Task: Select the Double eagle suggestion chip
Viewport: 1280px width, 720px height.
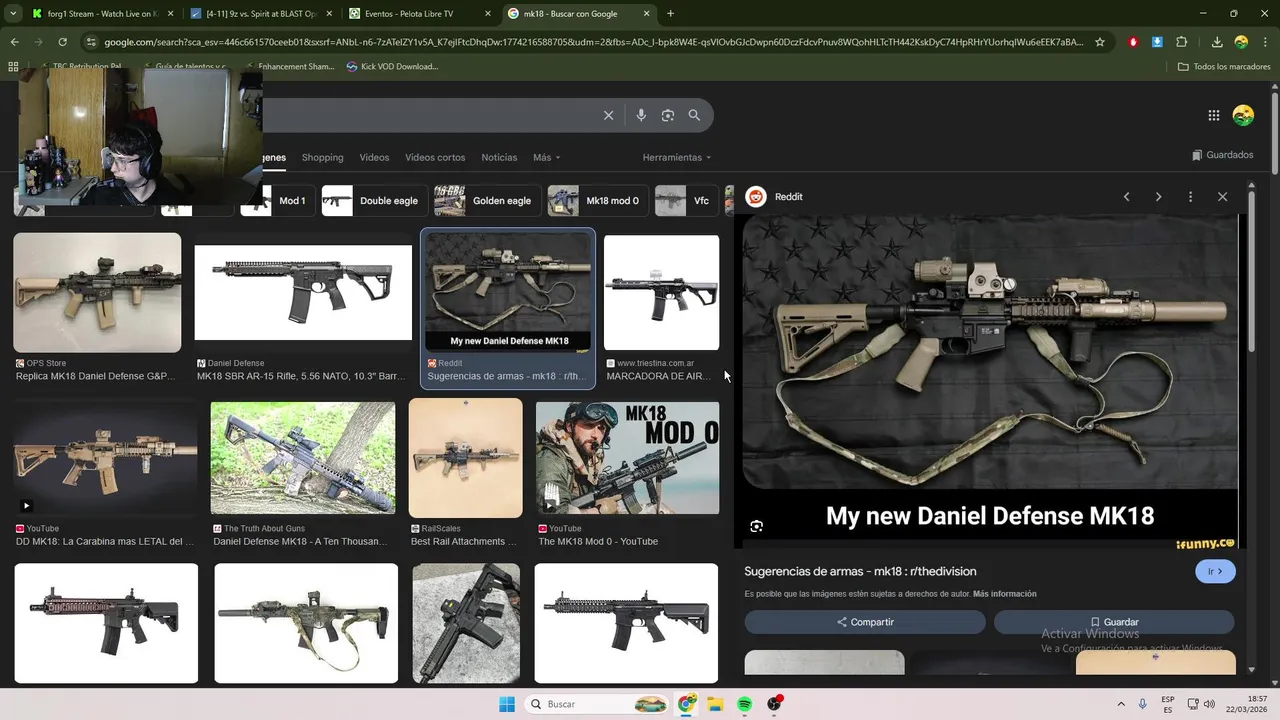Action: coord(375,201)
